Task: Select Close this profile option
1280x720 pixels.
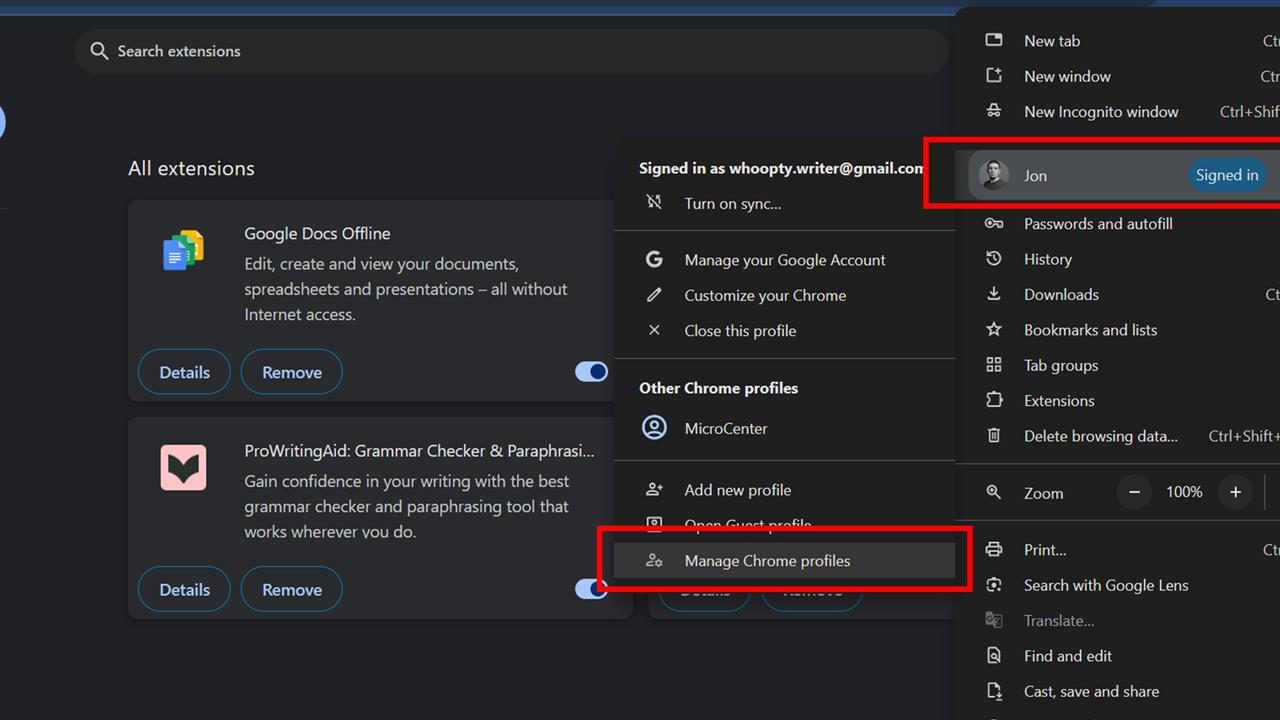Action: [785, 330]
